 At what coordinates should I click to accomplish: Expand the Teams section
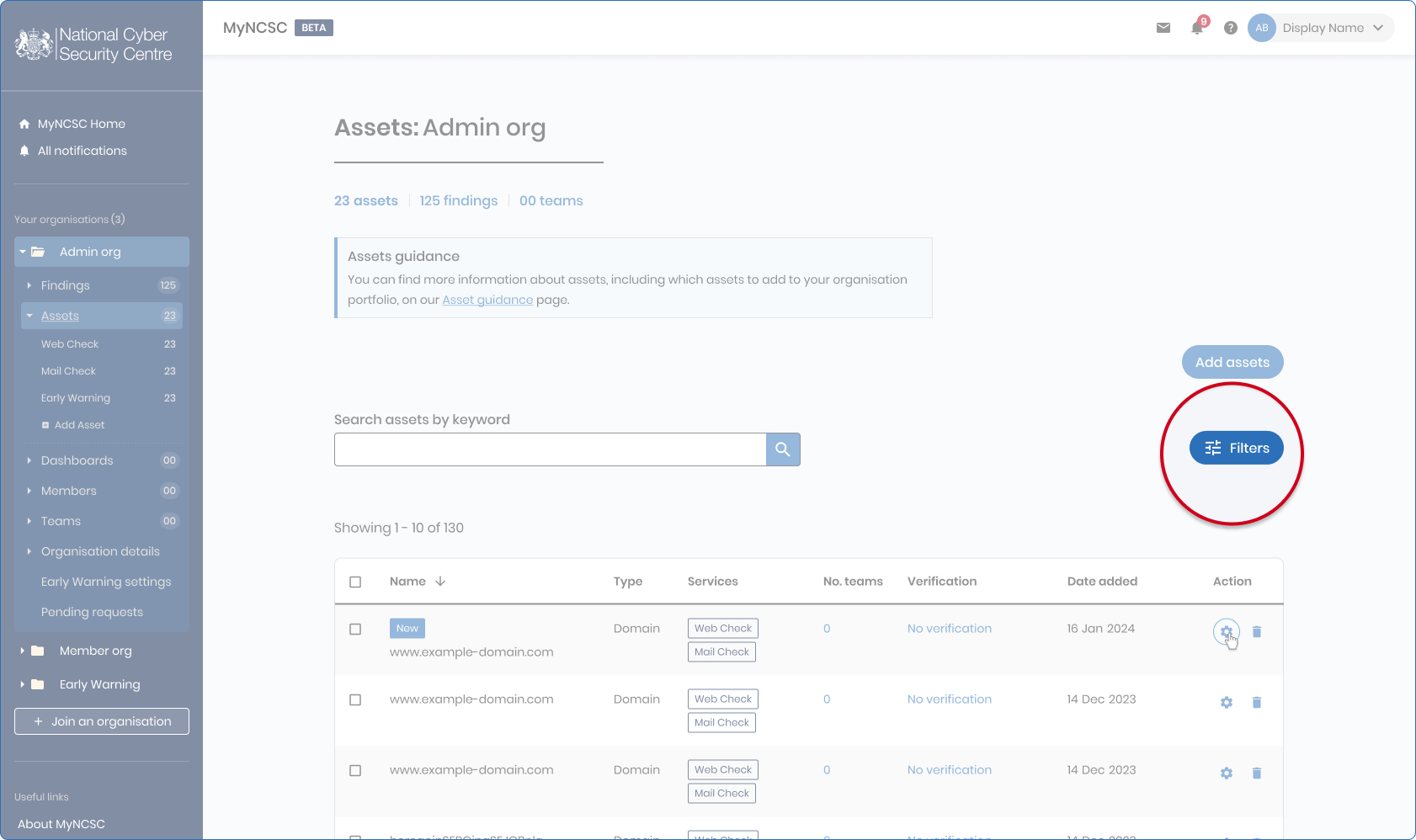click(x=29, y=521)
